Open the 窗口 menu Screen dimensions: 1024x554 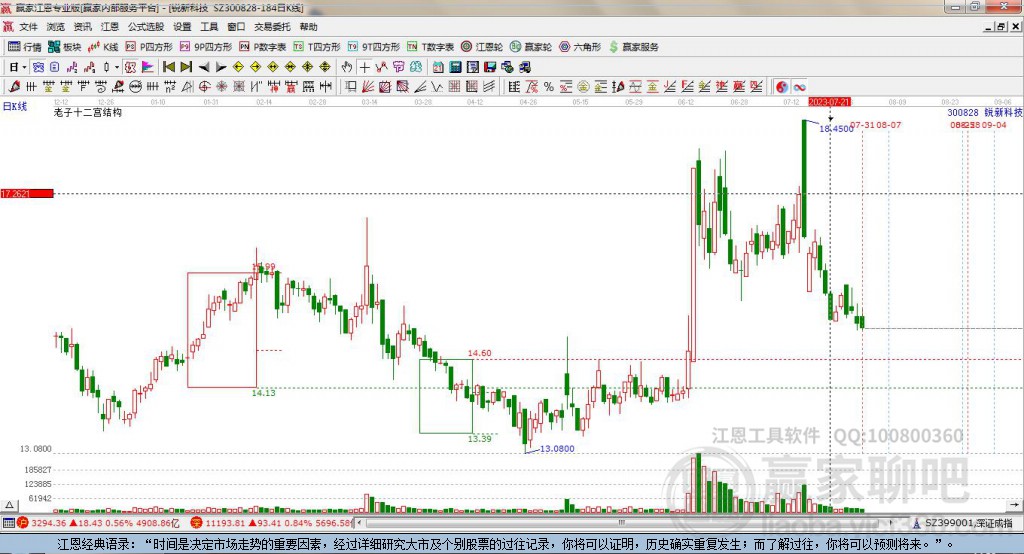236,27
